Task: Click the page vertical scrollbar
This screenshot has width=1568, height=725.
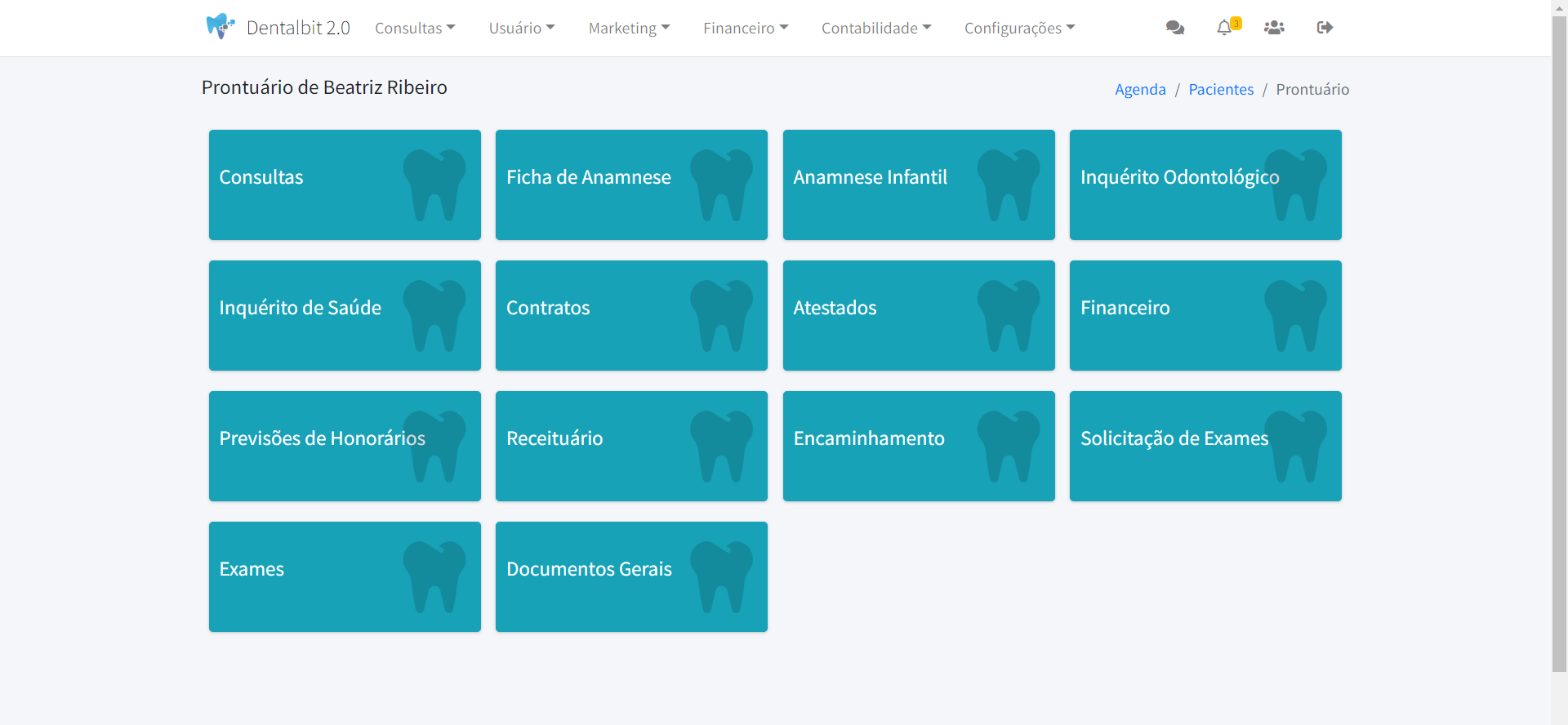Action: point(1560,343)
